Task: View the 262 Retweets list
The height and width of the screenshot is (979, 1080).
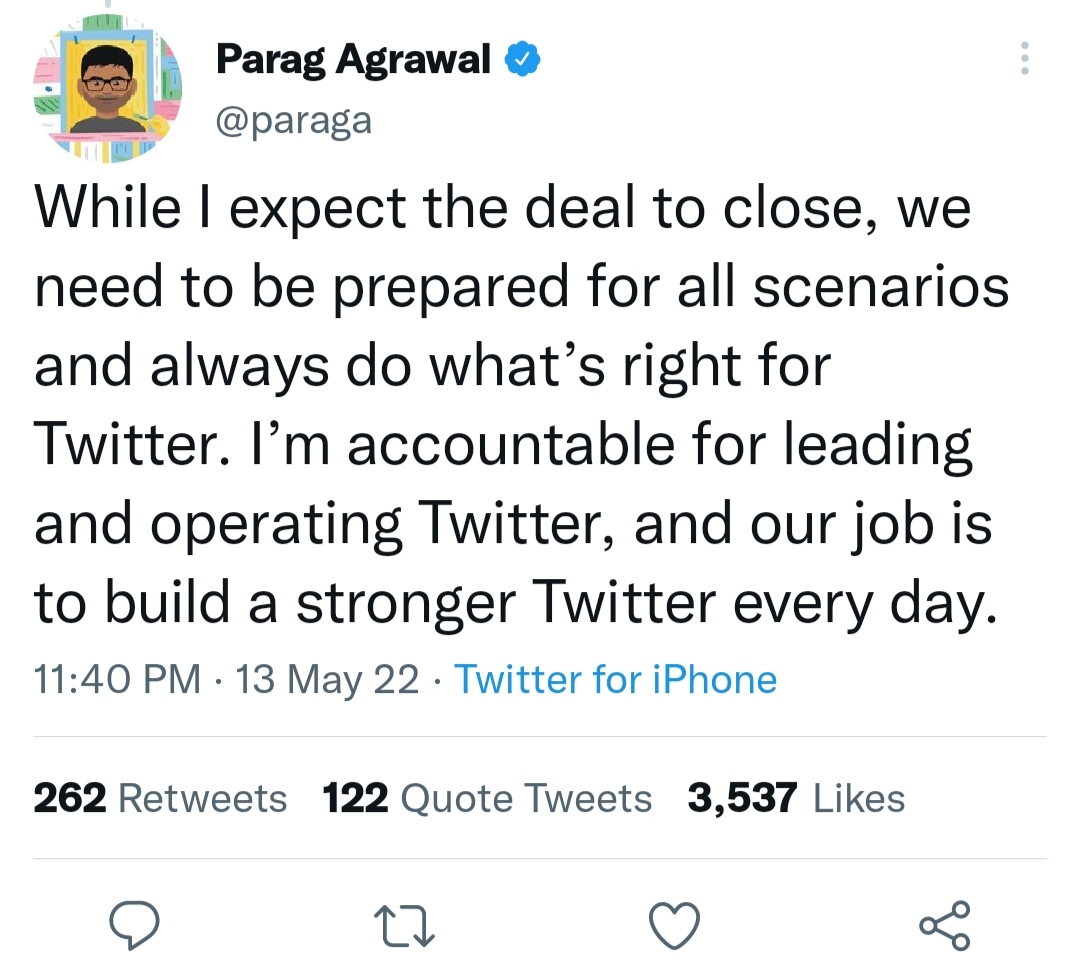Action: coord(160,798)
